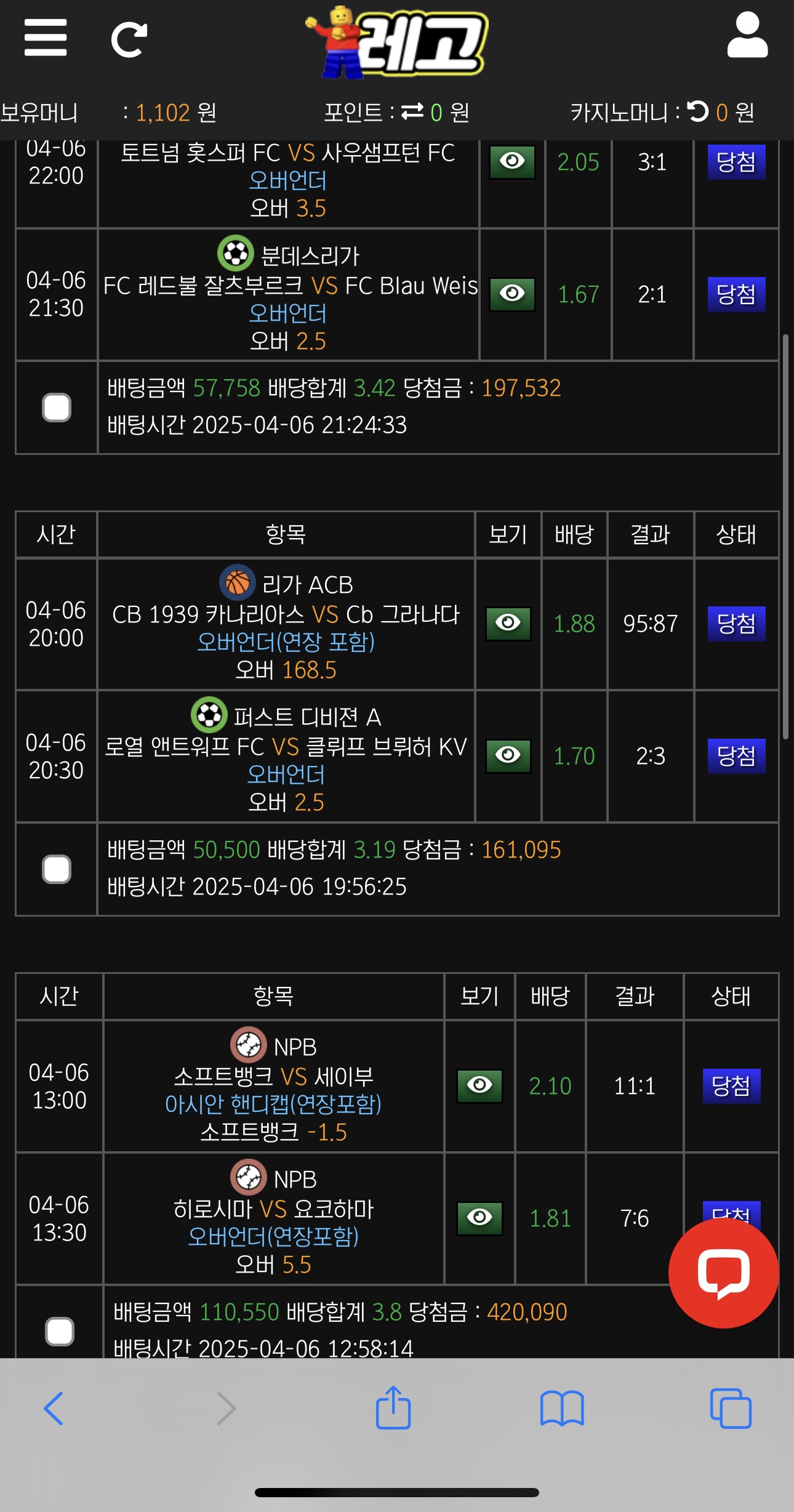This screenshot has height=1512, width=794.
Task: View Liga ACB Canarias game details
Action: 508,624
